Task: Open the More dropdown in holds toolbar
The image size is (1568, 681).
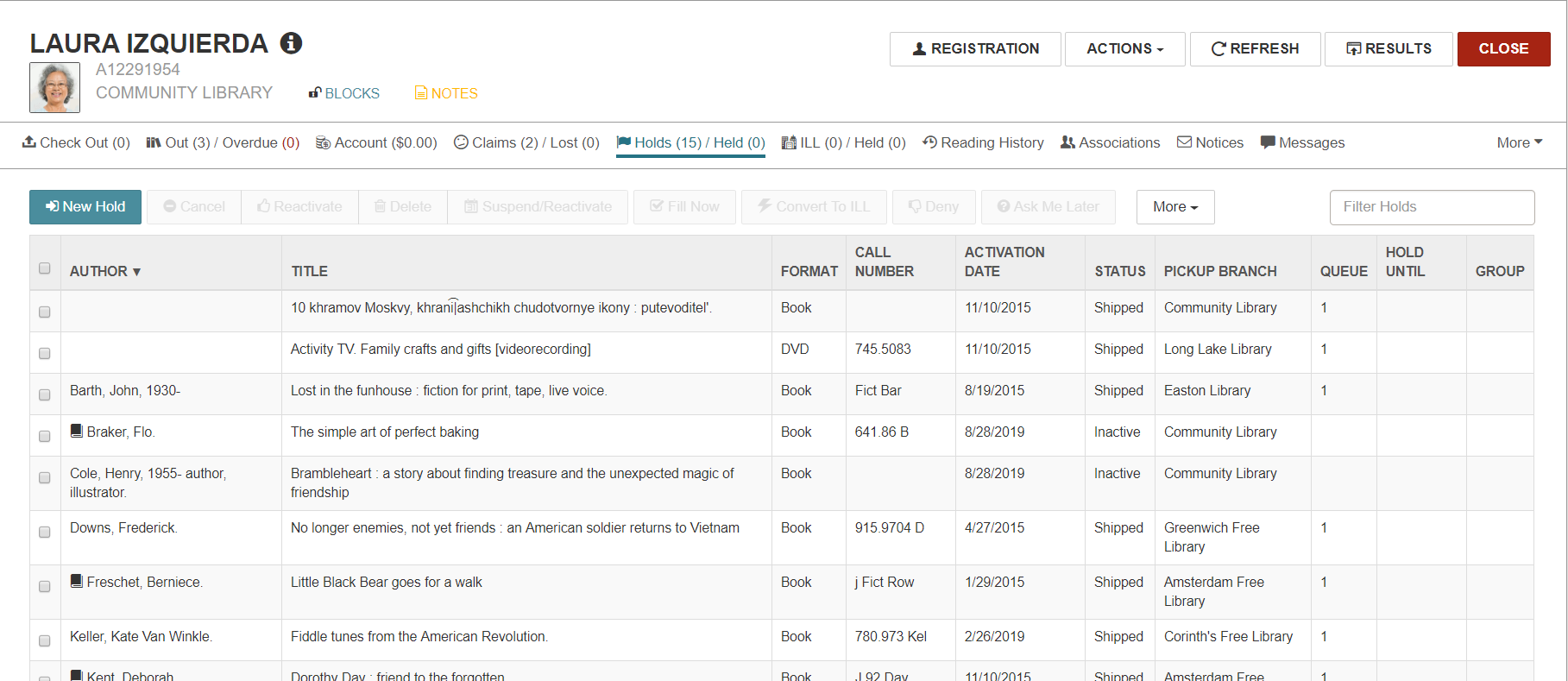Action: click(x=1175, y=207)
